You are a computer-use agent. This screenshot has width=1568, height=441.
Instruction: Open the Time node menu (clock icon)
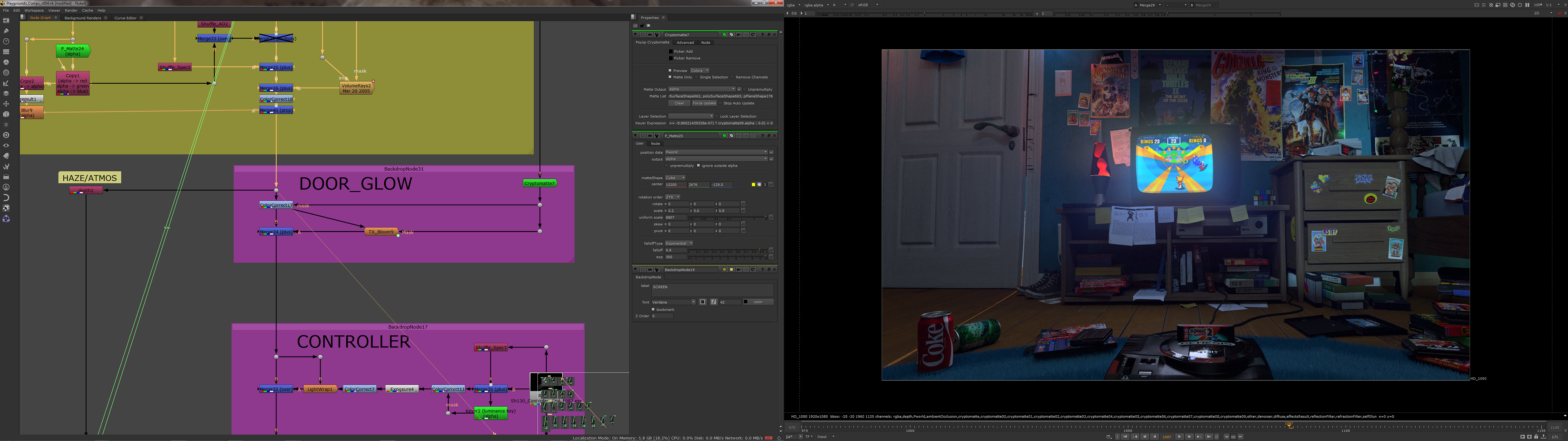pos(6,41)
